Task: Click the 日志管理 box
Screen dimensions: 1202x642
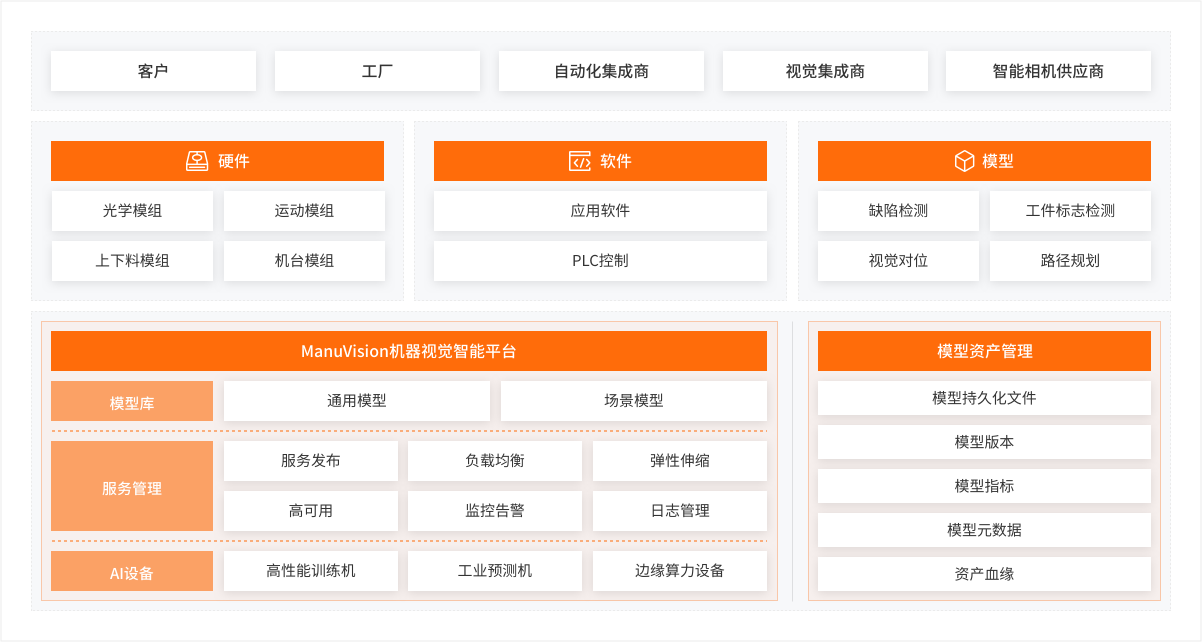Action: point(680,511)
